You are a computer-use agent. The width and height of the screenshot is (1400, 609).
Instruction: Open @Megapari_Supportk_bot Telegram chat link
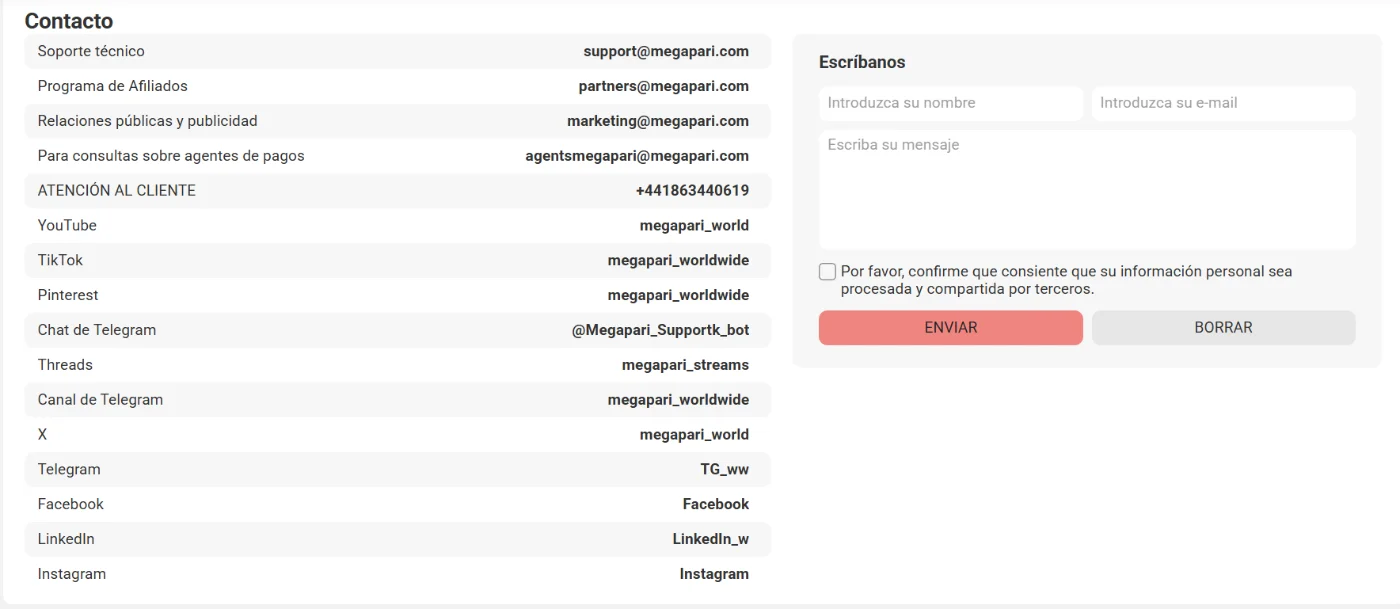click(x=660, y=330)
